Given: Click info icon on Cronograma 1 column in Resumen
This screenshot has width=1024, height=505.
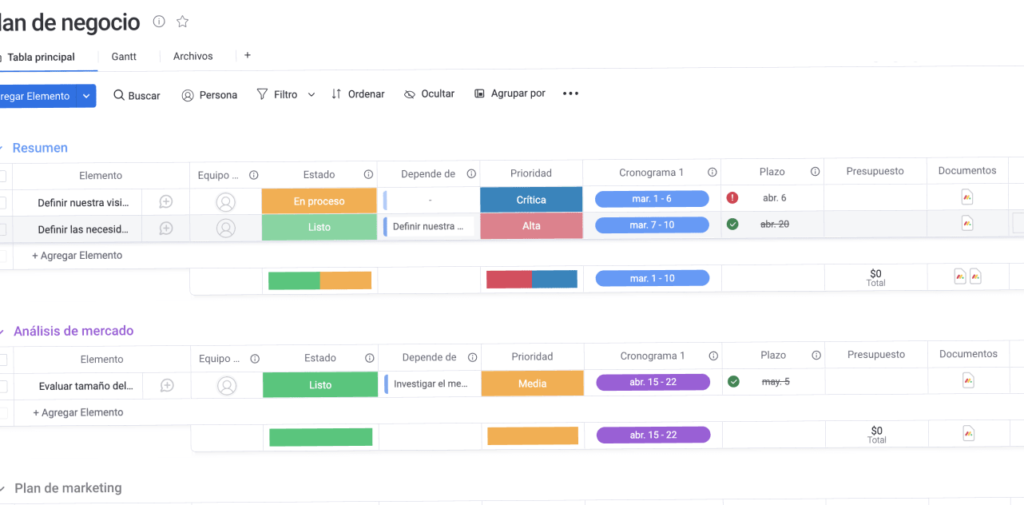Looking at the screenshot, I should point(712,173).
